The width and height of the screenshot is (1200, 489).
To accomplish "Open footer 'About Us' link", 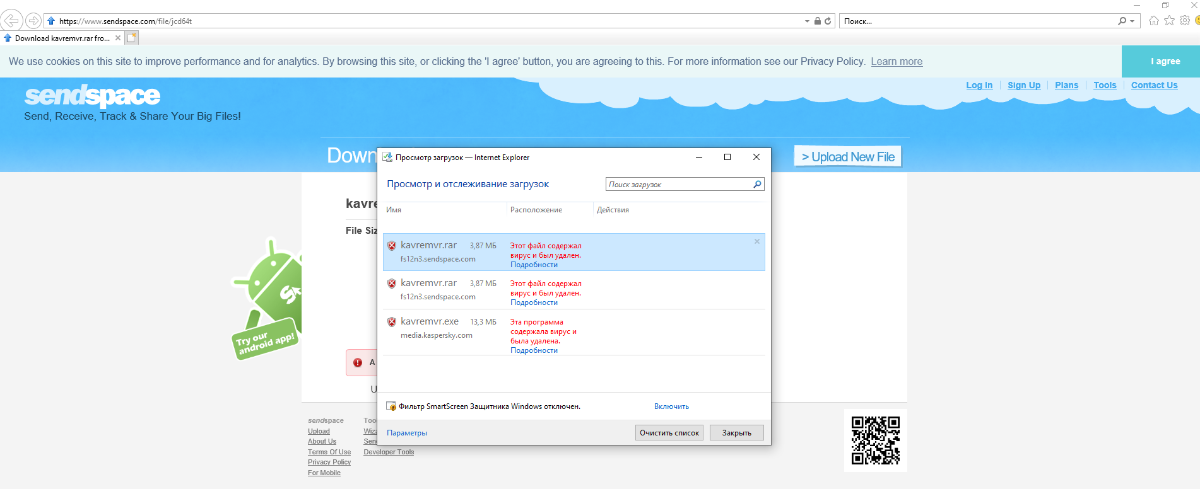I will coord(322,441).
